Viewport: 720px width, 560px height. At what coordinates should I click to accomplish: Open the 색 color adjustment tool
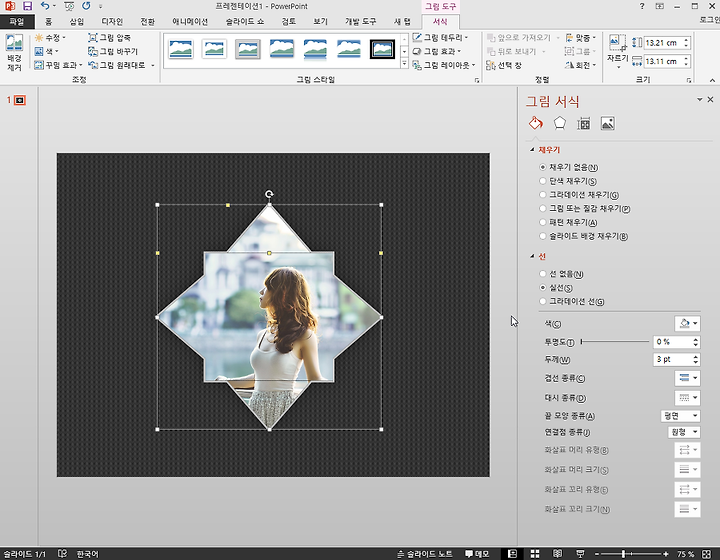46,51
